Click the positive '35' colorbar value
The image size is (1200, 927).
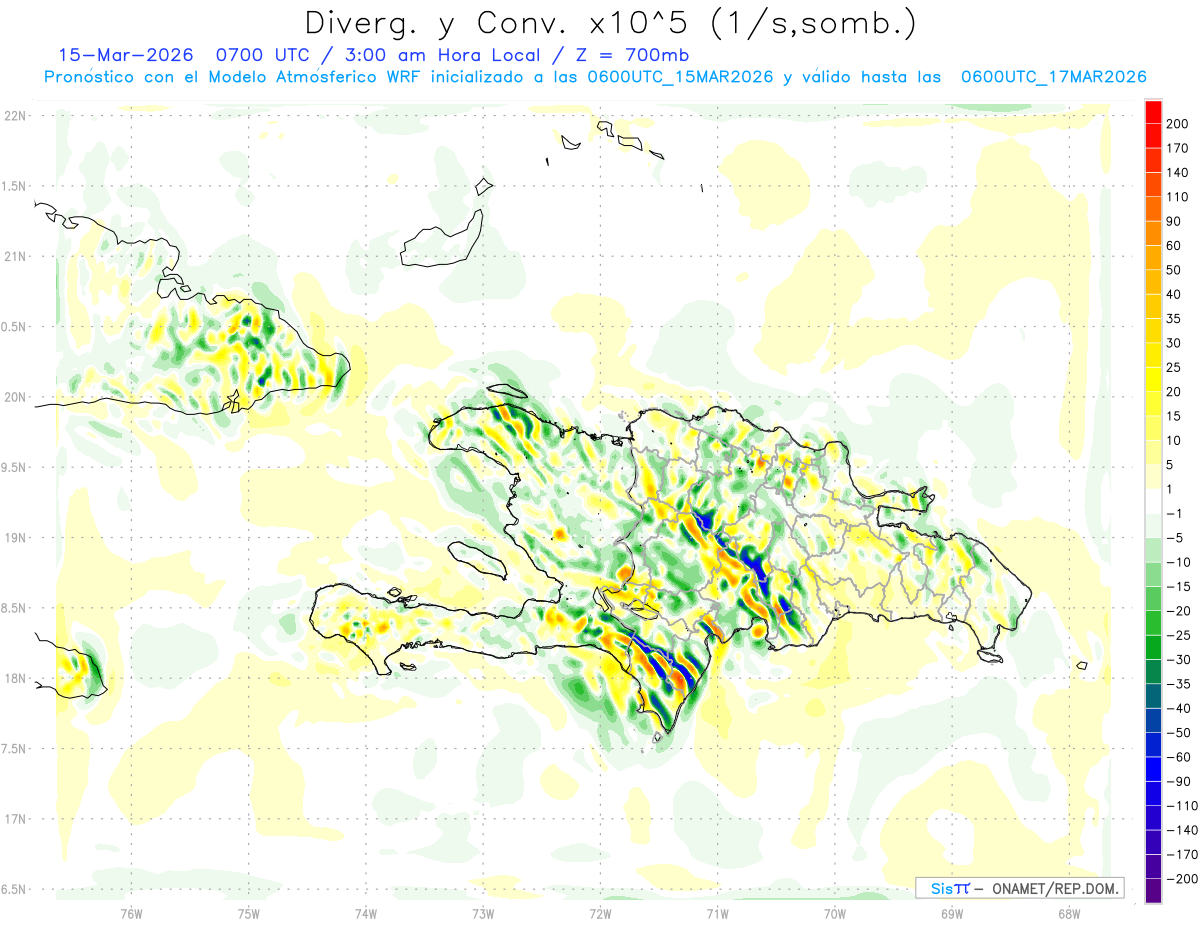coord(1174,319)
